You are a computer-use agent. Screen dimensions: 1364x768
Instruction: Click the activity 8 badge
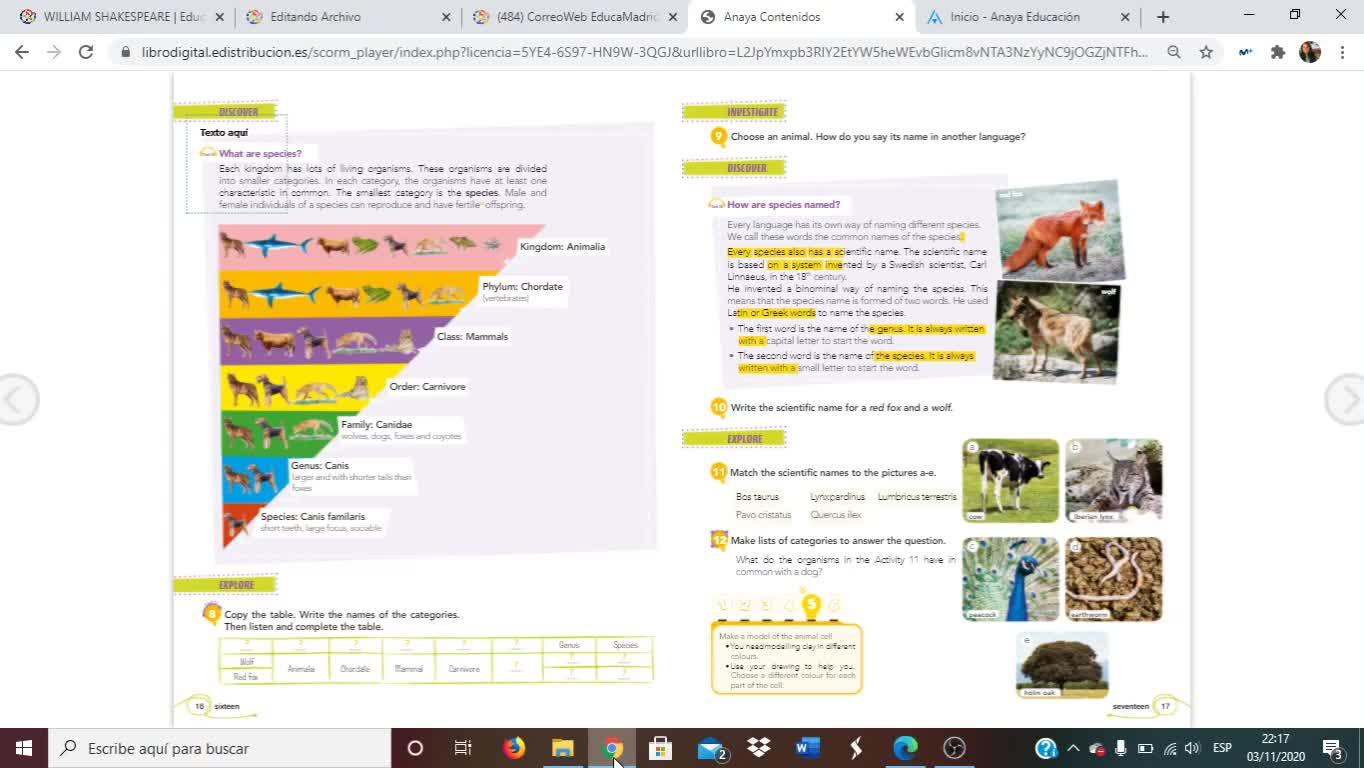click(211, 613)
